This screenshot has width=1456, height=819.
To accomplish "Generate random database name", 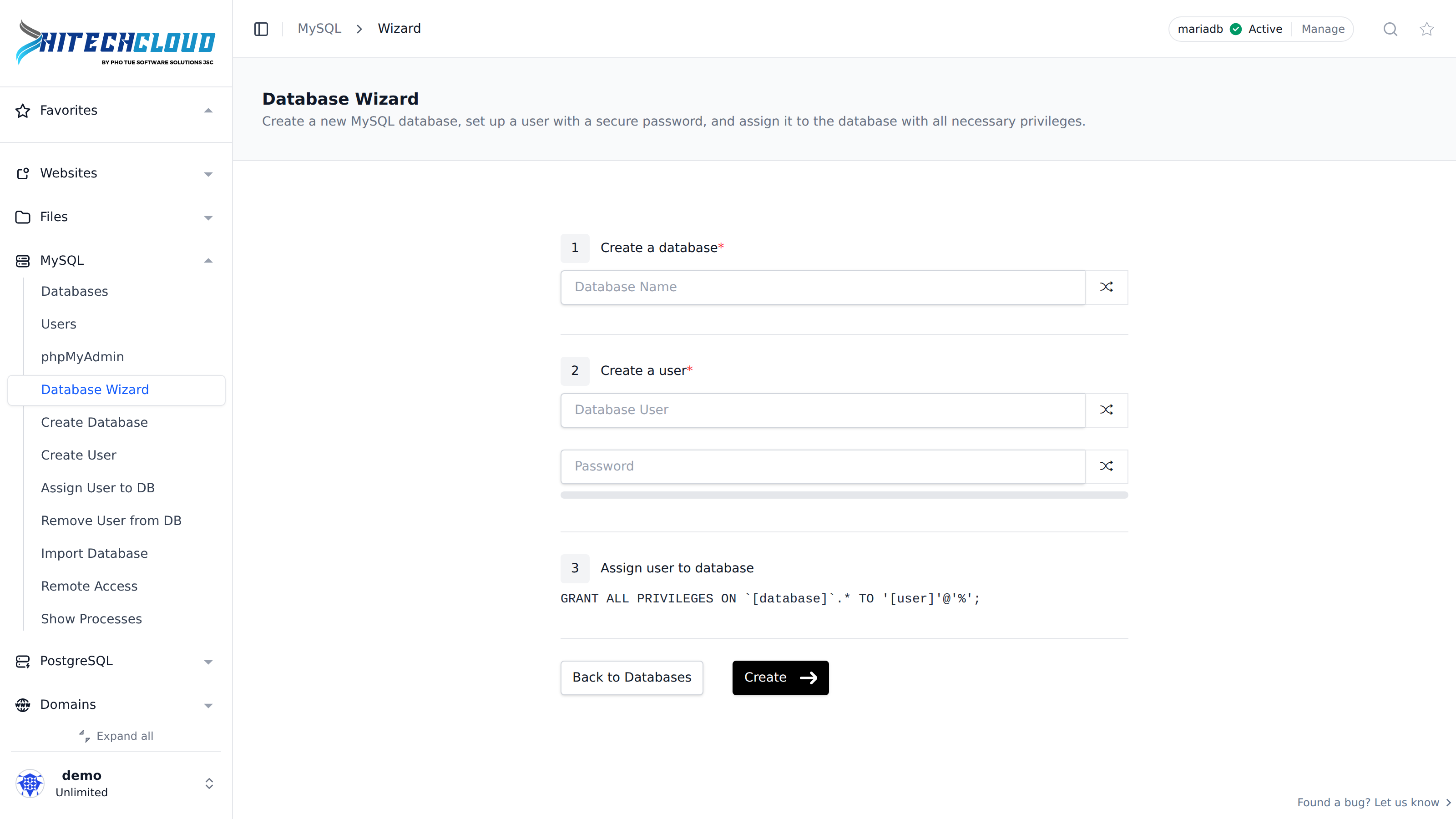I will [1106, 287].
